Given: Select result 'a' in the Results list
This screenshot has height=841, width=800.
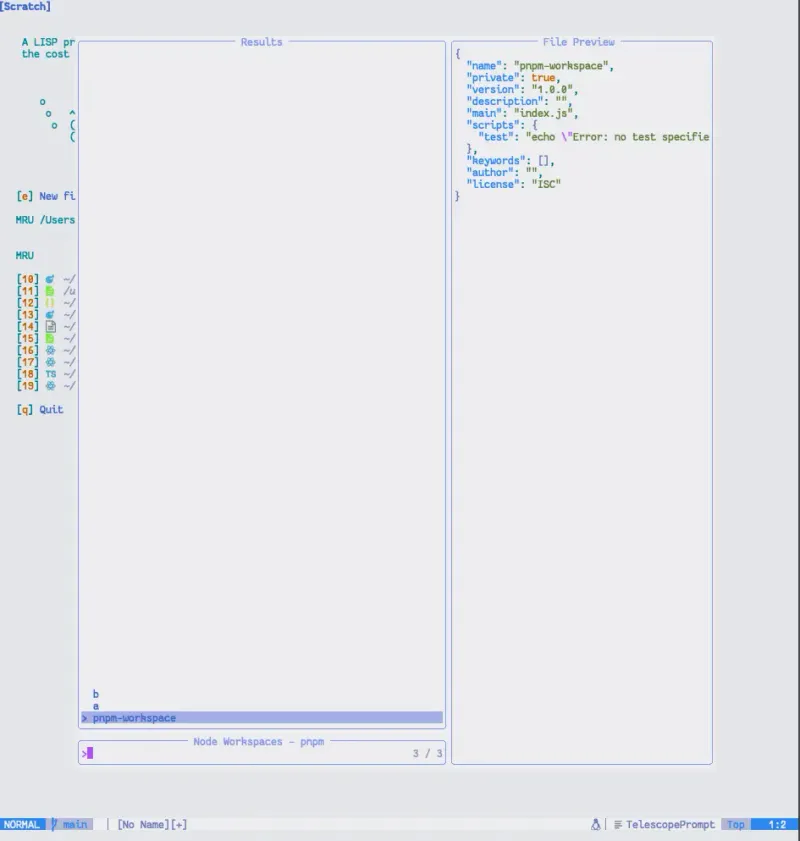Looking at the screenshot, I should click(95, 705).
